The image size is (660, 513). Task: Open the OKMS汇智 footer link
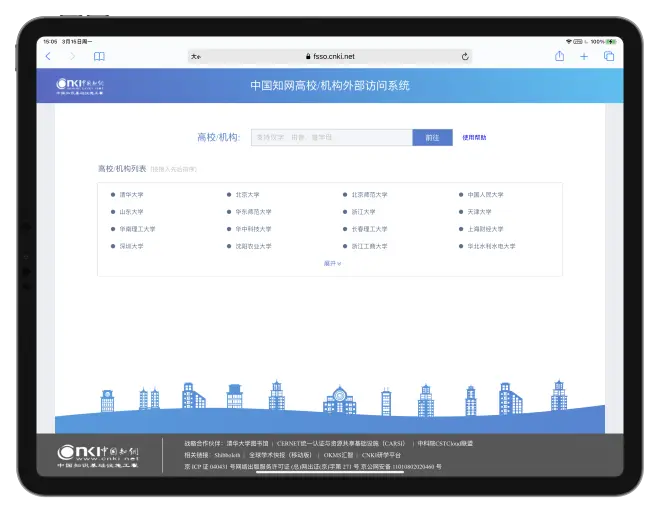338,455
